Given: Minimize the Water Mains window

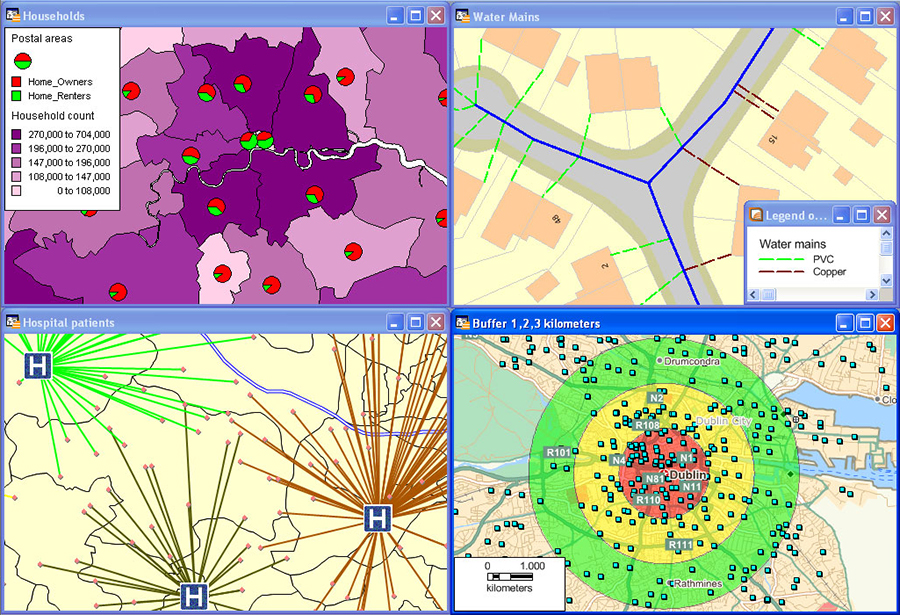Looking at the screenshot, I should (844, 16).
